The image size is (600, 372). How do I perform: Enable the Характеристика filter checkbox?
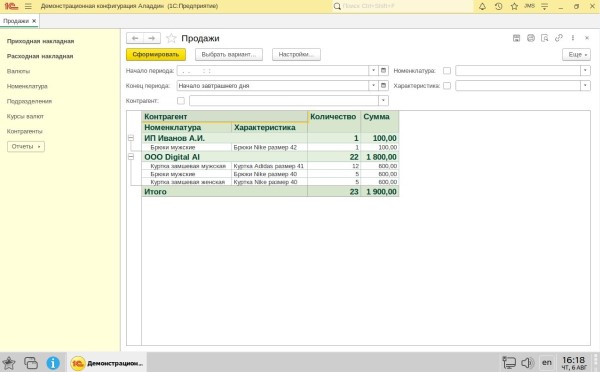(447, 86)
